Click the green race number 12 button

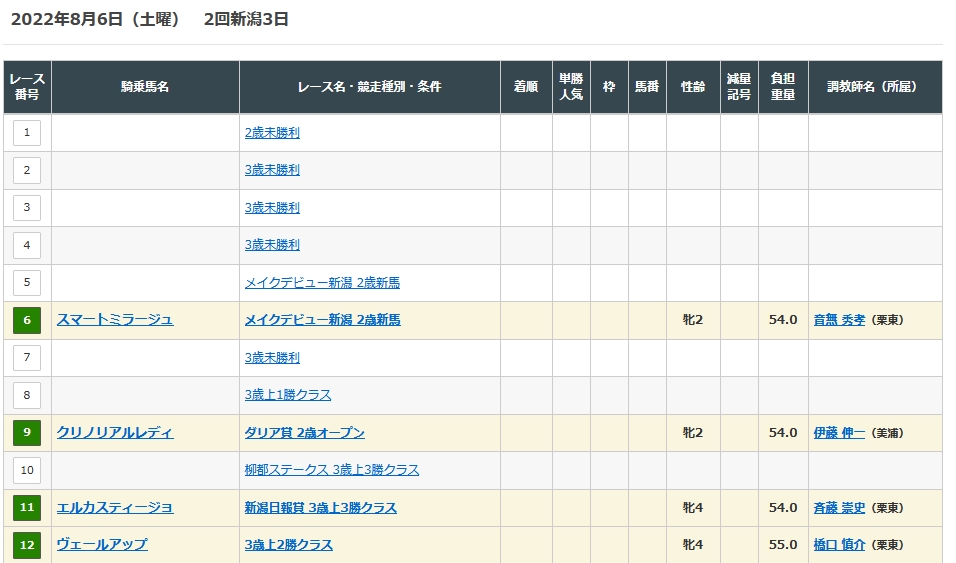[x=27, y=545]
